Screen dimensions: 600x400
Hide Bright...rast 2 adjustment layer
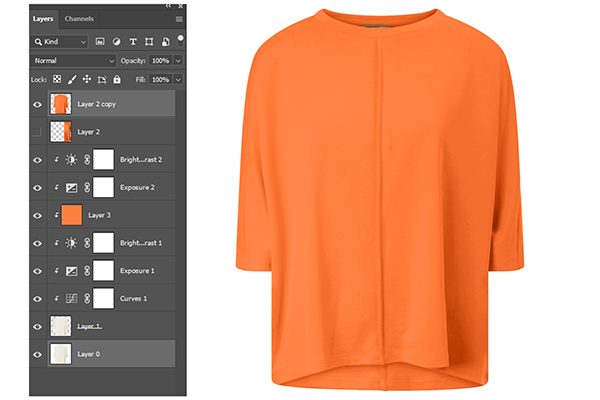[x=38, y=160]
